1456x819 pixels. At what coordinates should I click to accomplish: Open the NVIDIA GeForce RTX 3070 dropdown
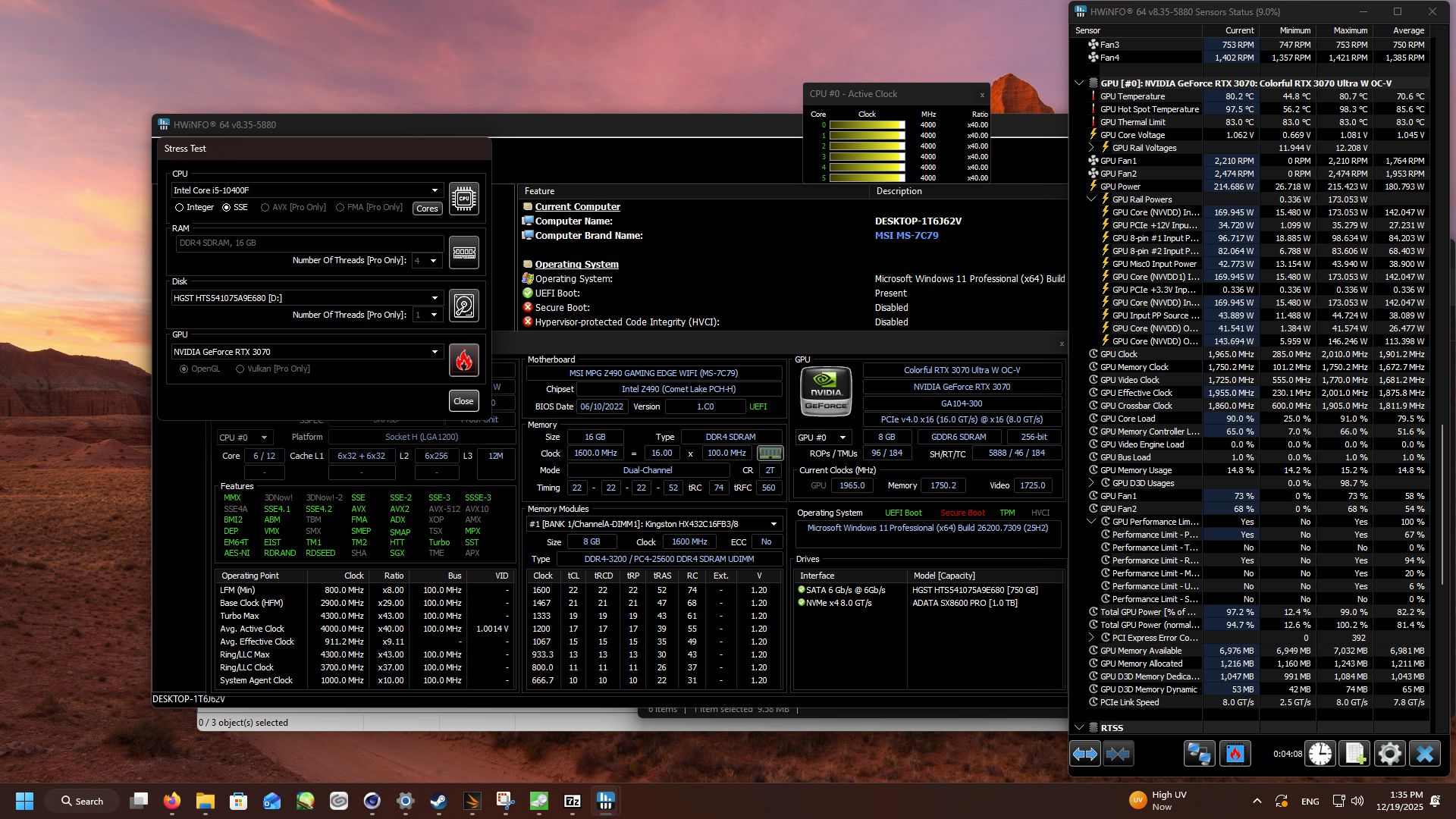(307, 352)
